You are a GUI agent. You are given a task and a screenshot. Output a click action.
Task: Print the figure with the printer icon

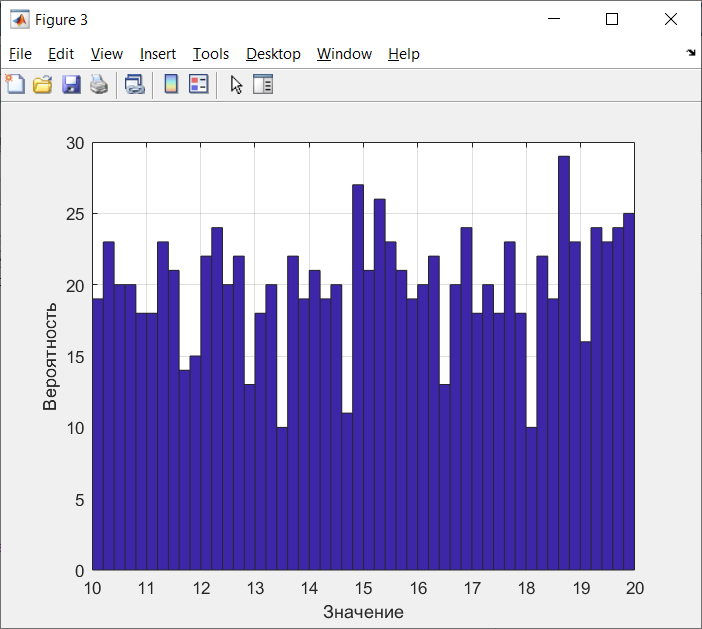[99, 84]
